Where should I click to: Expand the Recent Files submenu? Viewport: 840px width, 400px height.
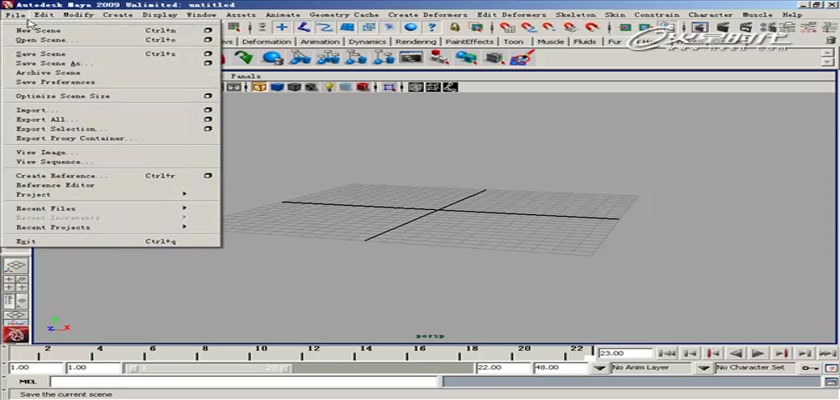185,208
